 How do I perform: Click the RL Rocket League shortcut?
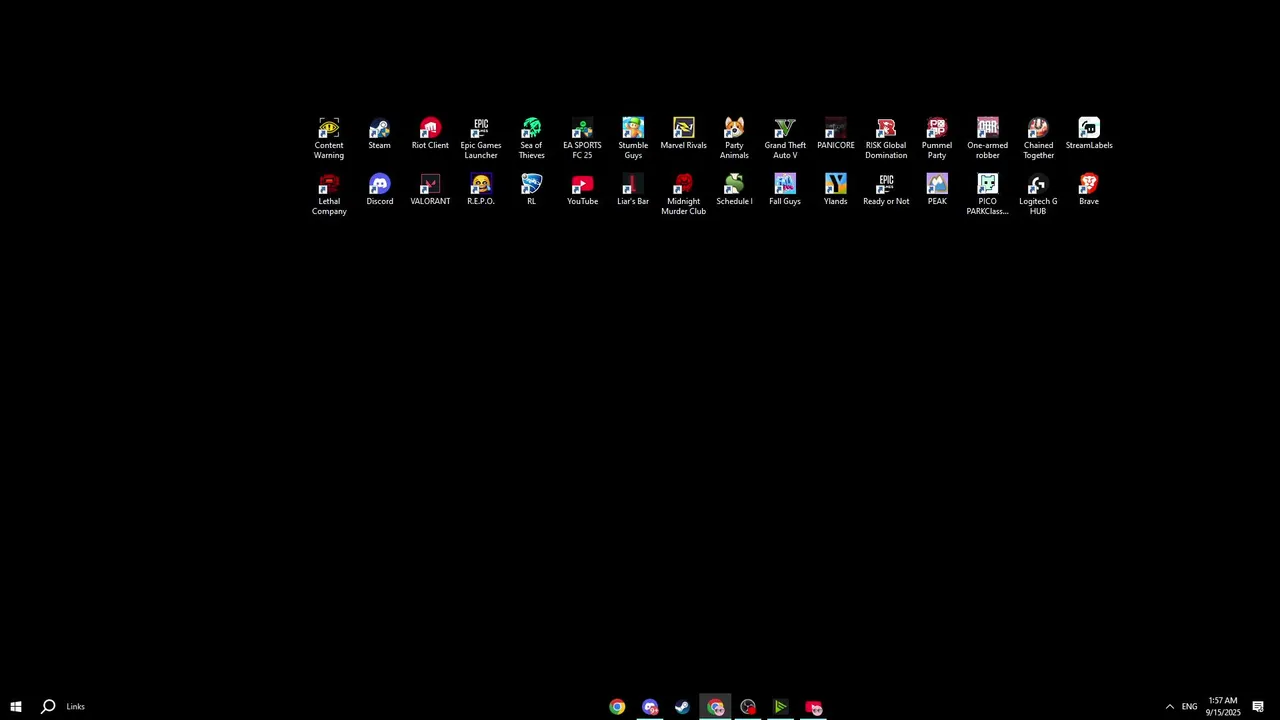pos(531,190)
